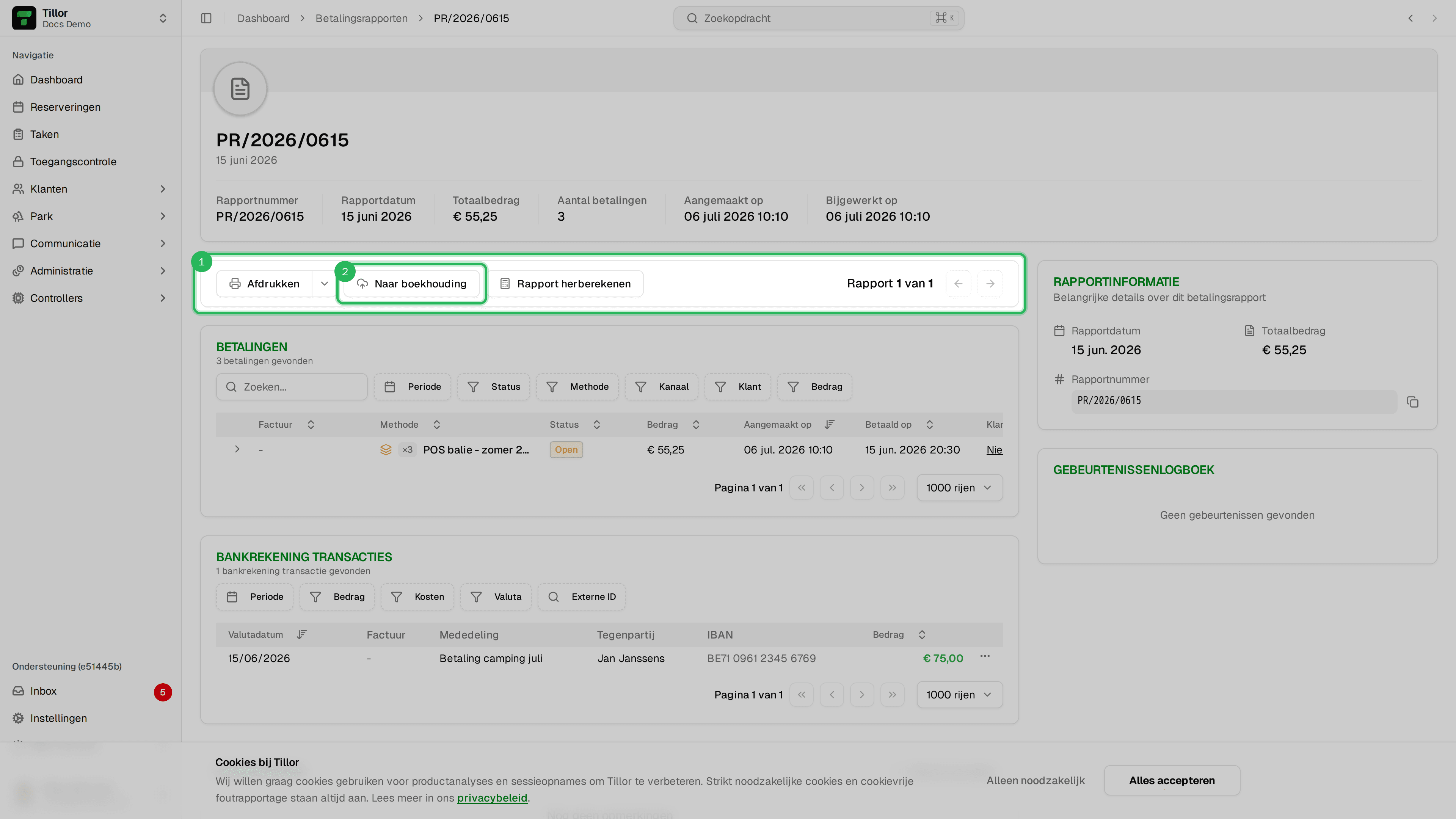Sort by Factuur column
1456x819 pixels.
click(x=287, y=425)
